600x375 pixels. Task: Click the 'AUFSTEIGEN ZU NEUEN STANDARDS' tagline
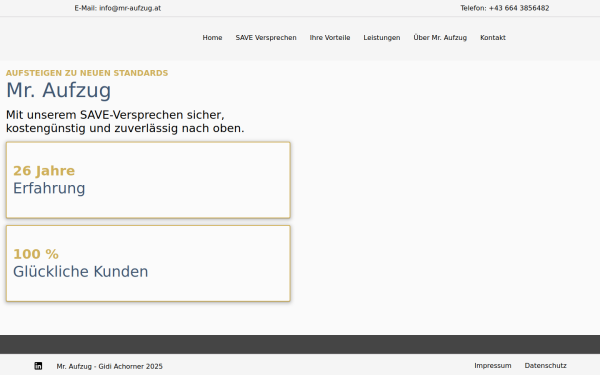[x=87, y=73]
